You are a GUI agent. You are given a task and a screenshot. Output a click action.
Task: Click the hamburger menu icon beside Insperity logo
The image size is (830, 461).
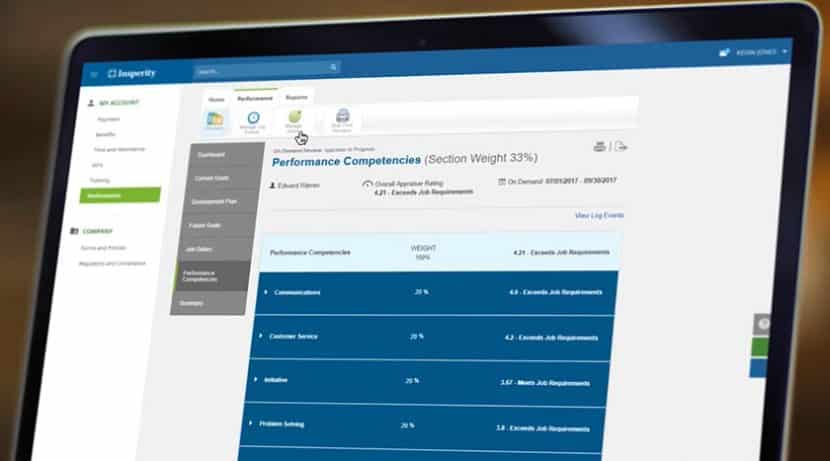coord(94,73)
